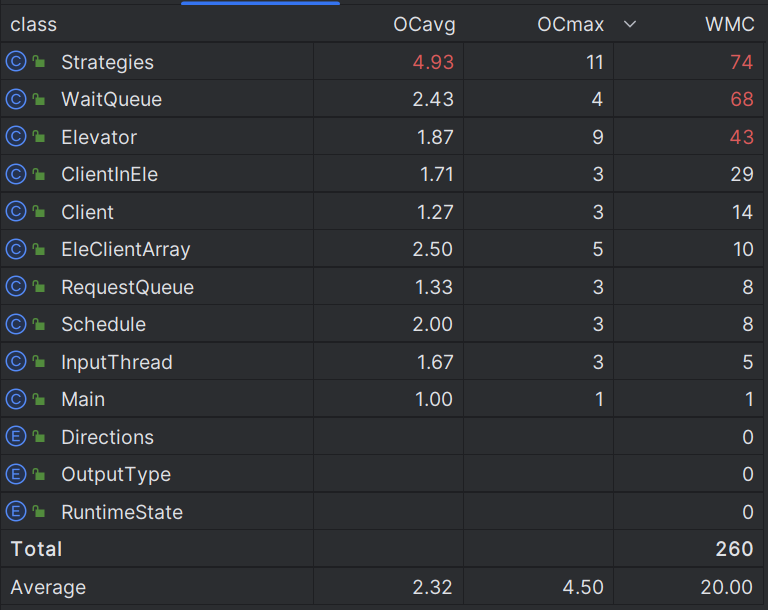Click the green lock icon beside Elevator
The width and height of the screenshot is (768, 610).
pos(38,138)
